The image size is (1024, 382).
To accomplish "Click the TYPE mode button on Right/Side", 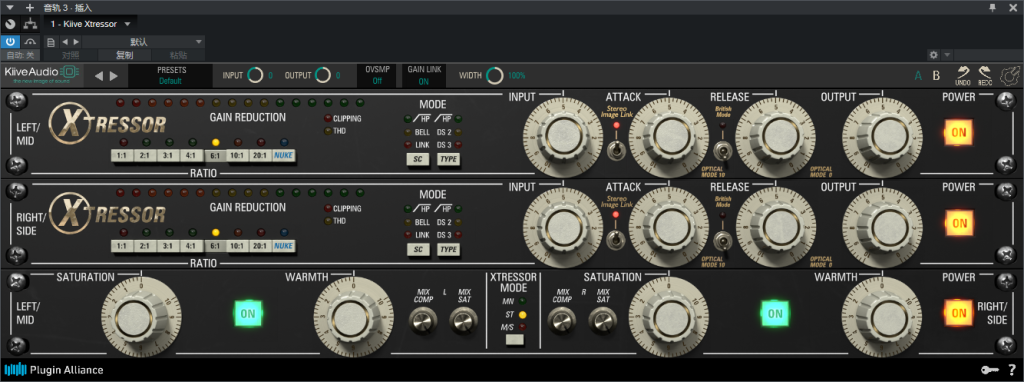I will tap(448, 249).
